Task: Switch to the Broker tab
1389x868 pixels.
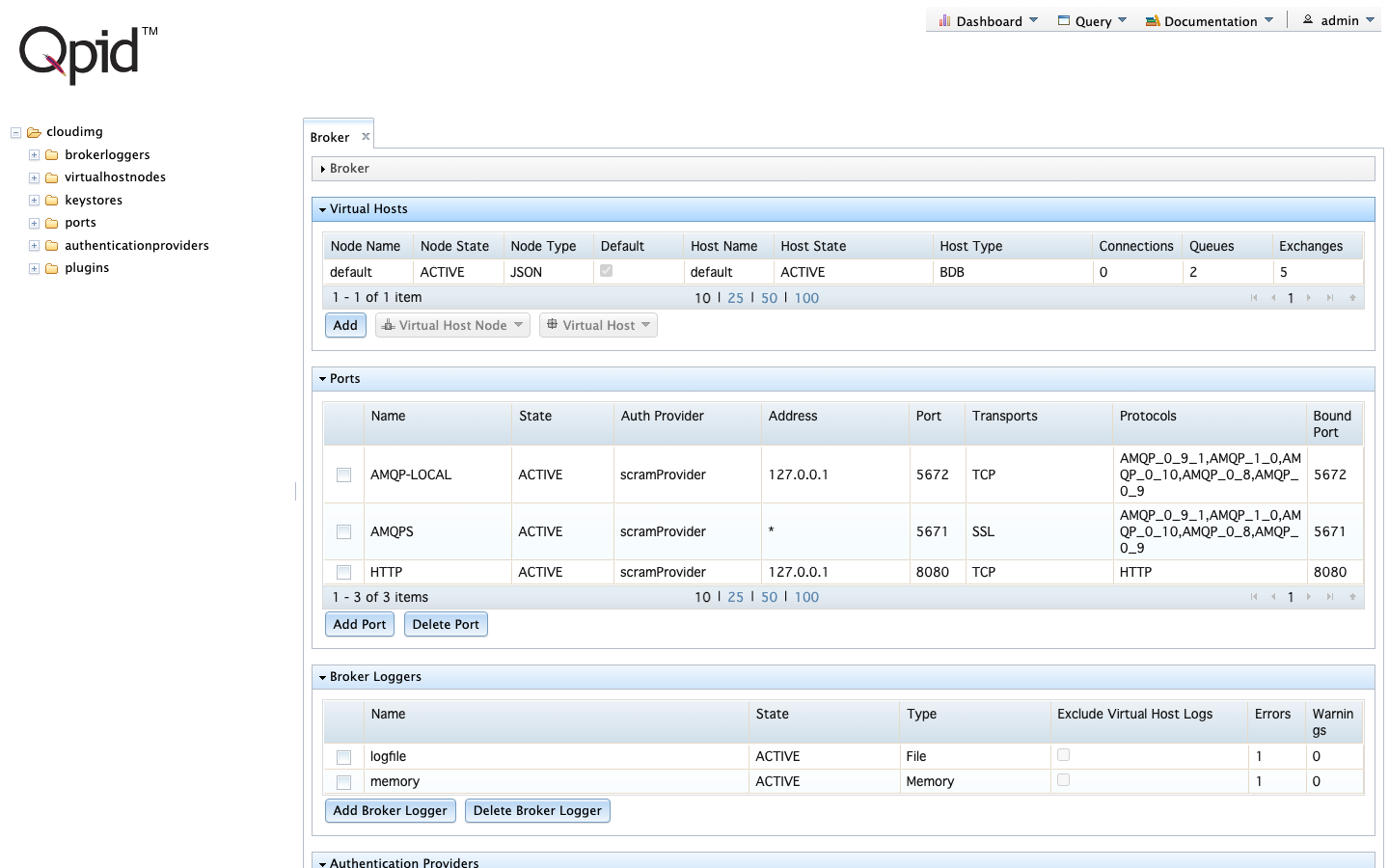Action: click(x=330, y=138)
